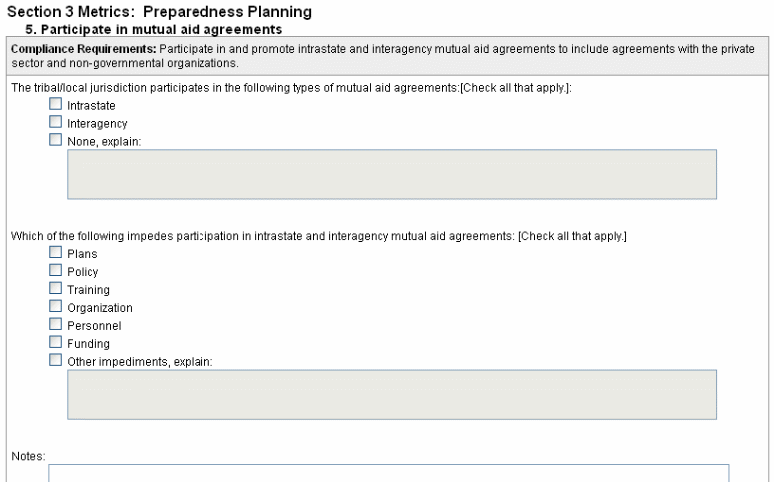Tick the 'Other impediments, explain' checkbox
The image size is (774, 482).
[55, 361]
